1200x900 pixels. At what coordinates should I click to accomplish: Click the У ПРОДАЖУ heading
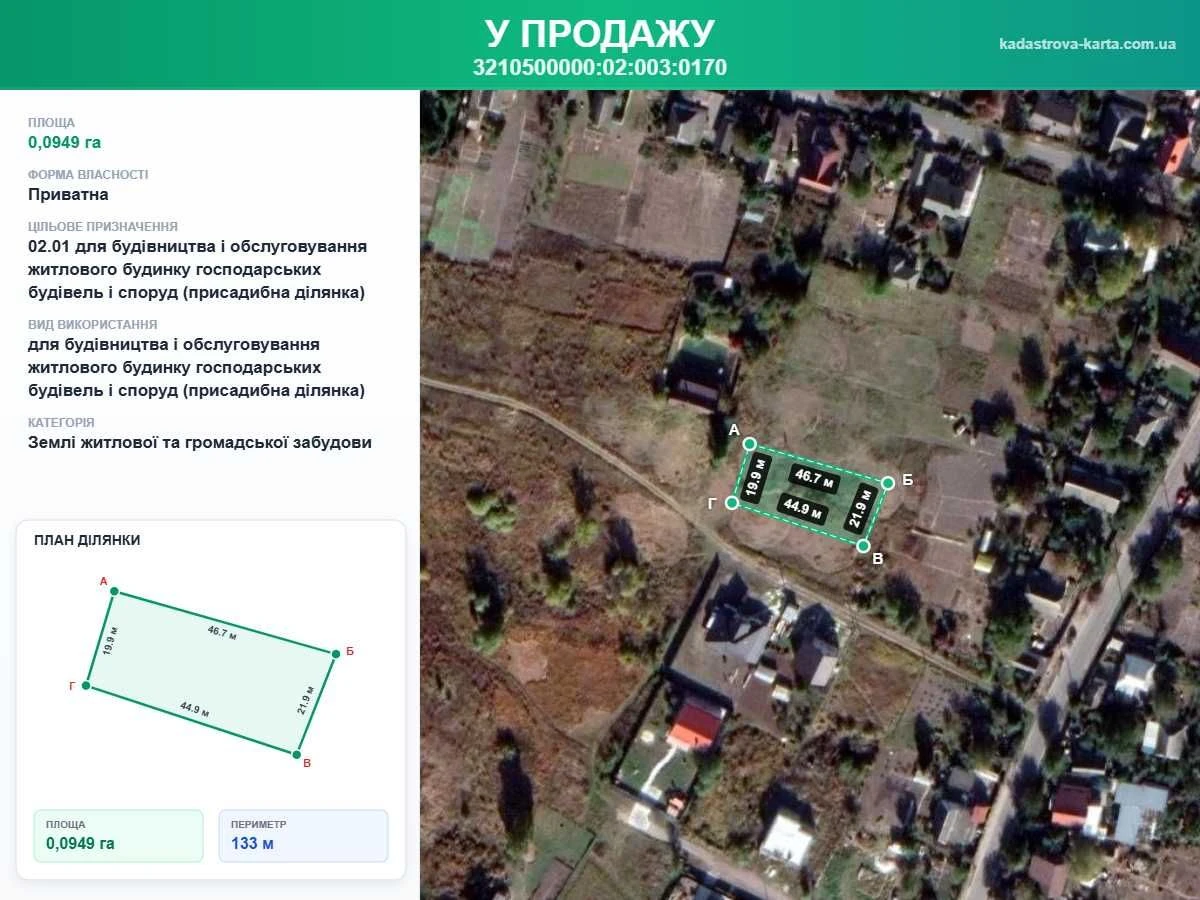point(600,33)
